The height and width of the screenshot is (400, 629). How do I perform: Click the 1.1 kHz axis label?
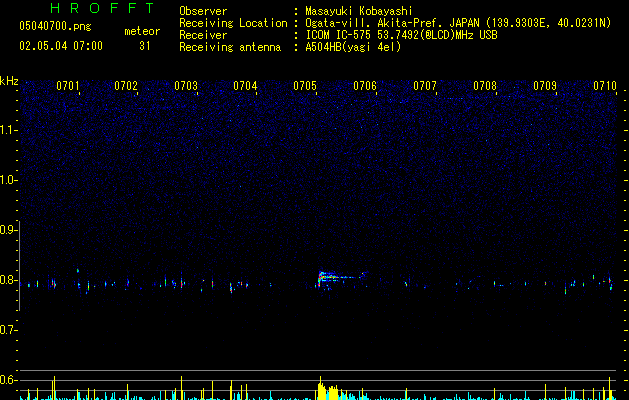click(x=8, y=130)
